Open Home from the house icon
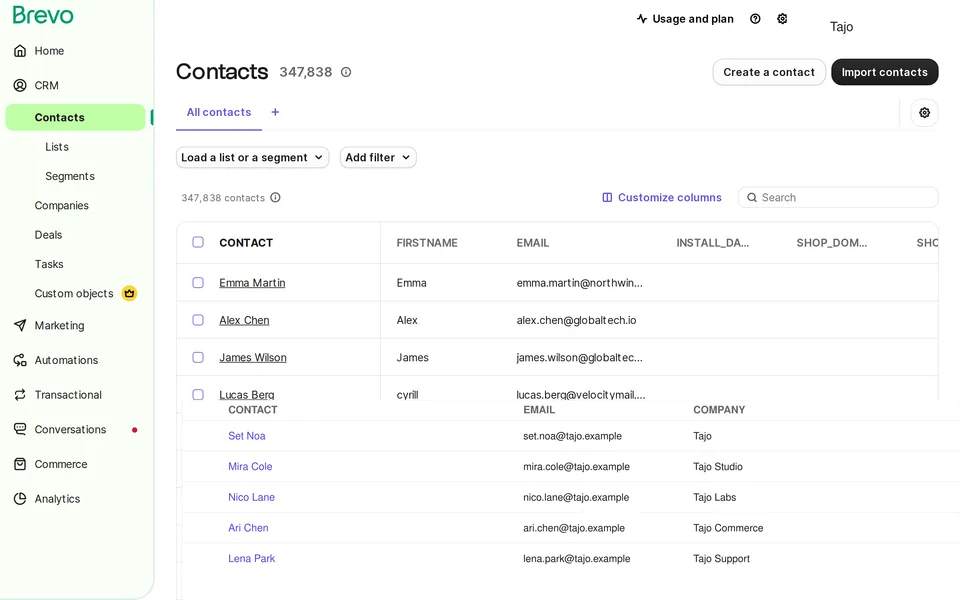Screen dimensions: 960x600 click(x=20, y=51)
